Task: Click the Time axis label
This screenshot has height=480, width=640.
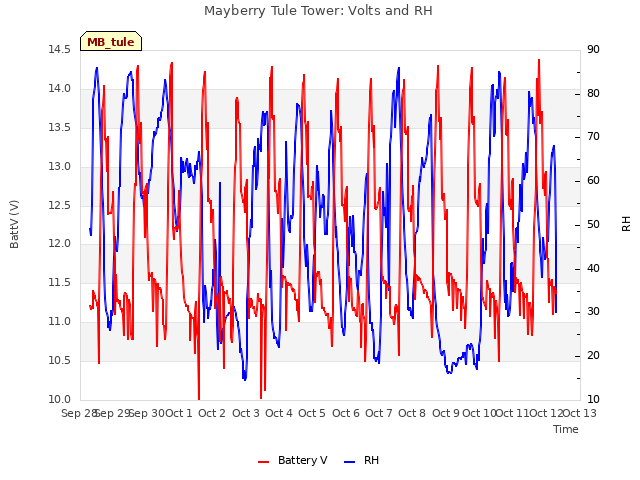Action: pyautogui.click(x=566, y=429)
